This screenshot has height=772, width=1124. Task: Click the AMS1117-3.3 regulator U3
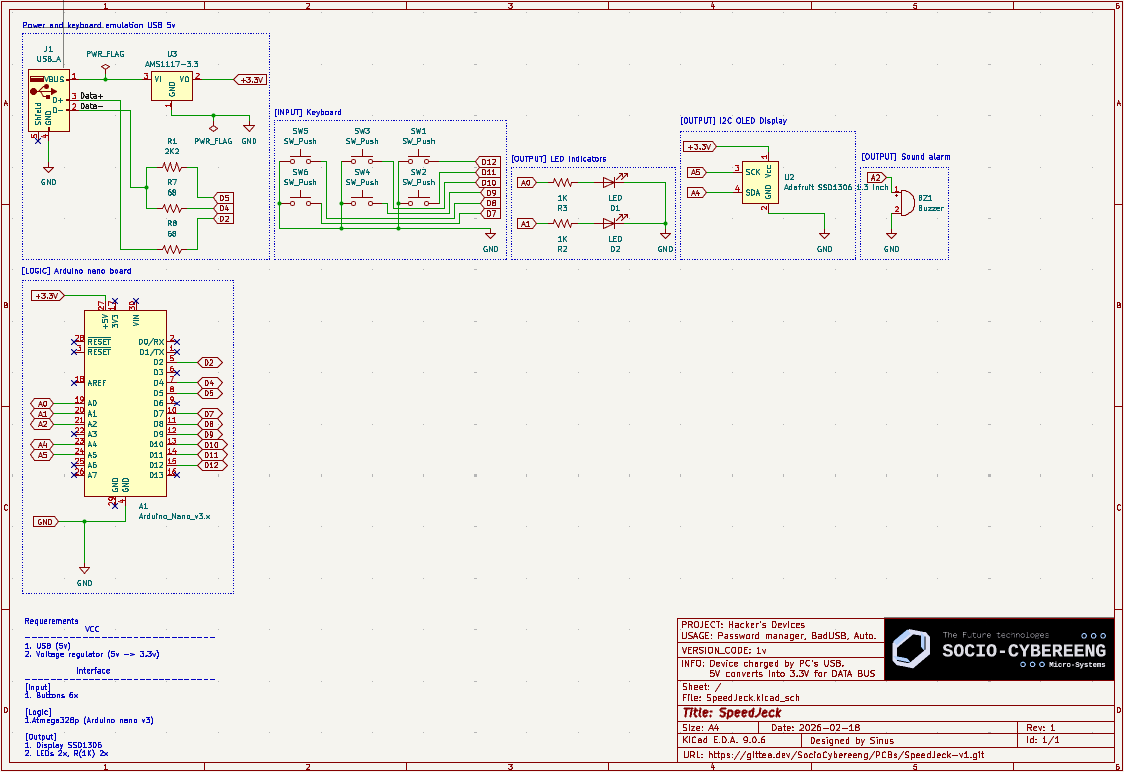pos(172,85)
